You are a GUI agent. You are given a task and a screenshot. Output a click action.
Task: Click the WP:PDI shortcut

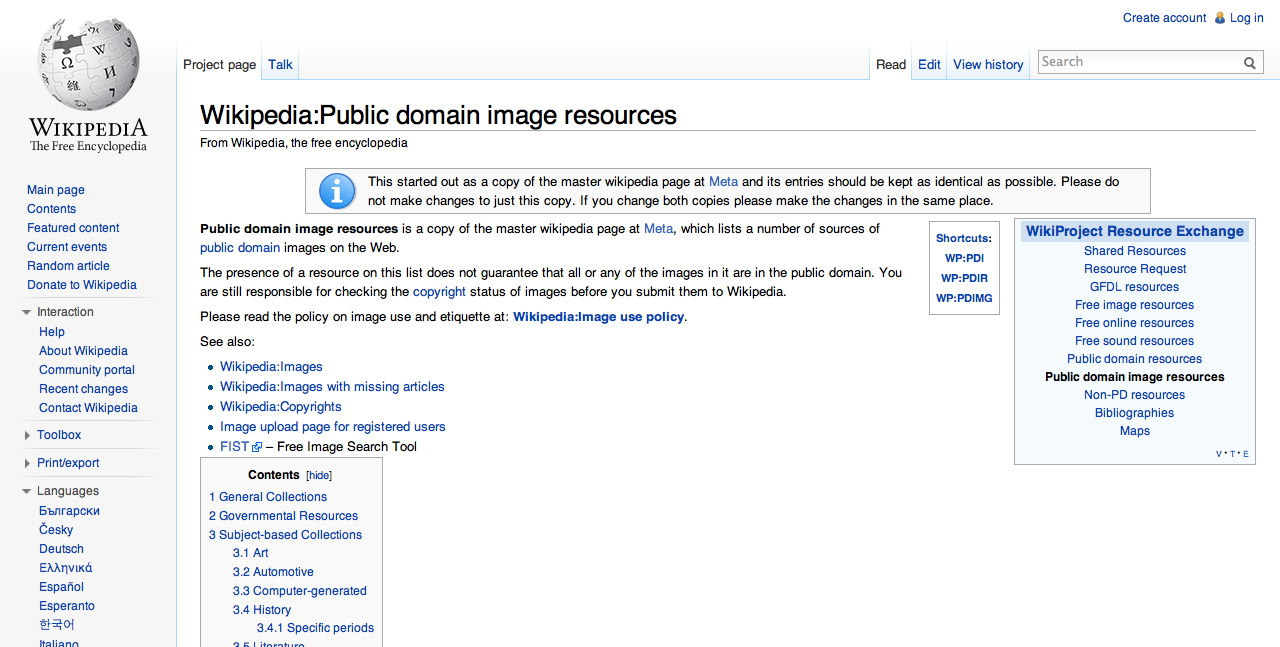[964, 258]
